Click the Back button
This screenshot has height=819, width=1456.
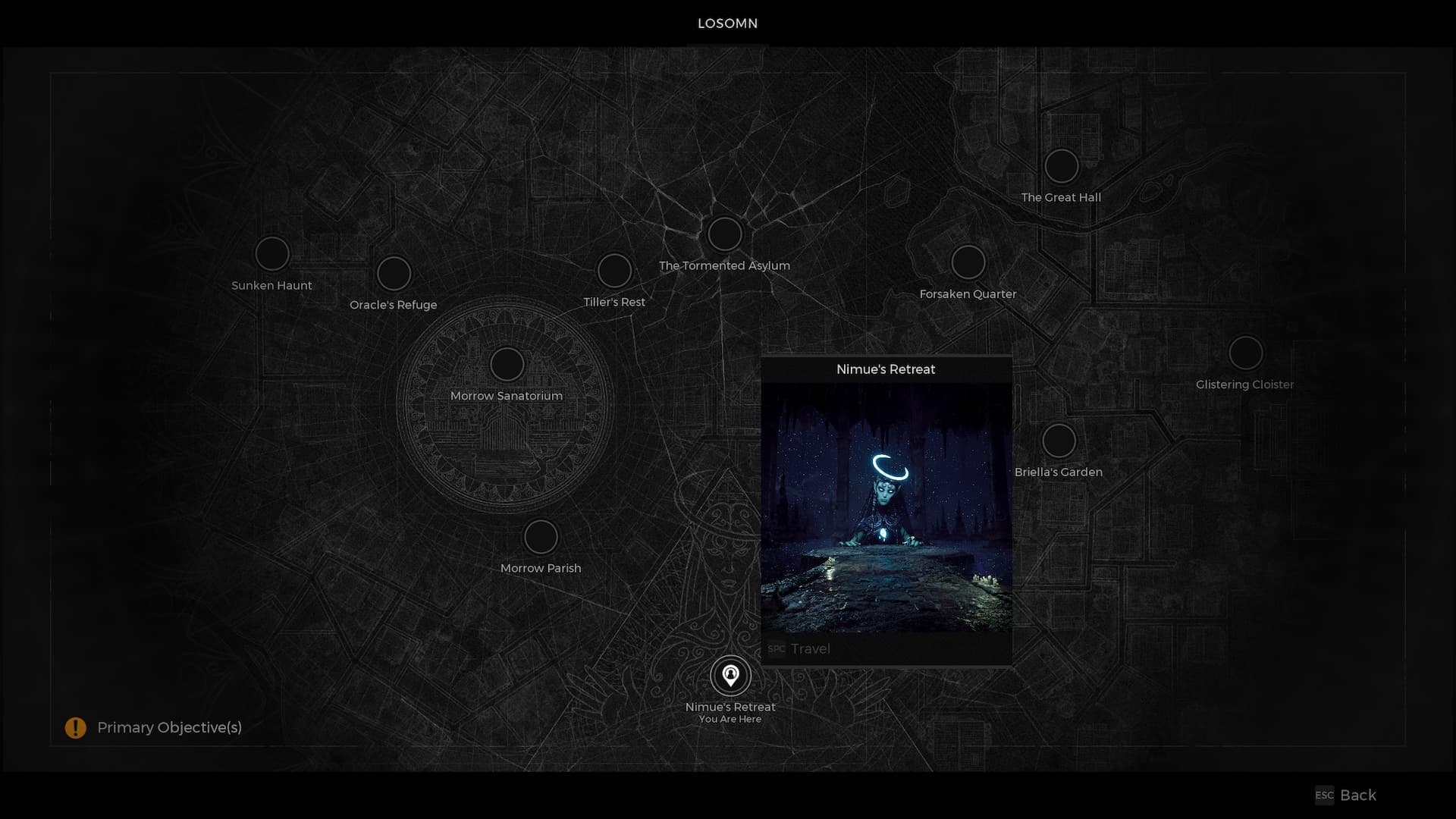(x=1357, y=795)
